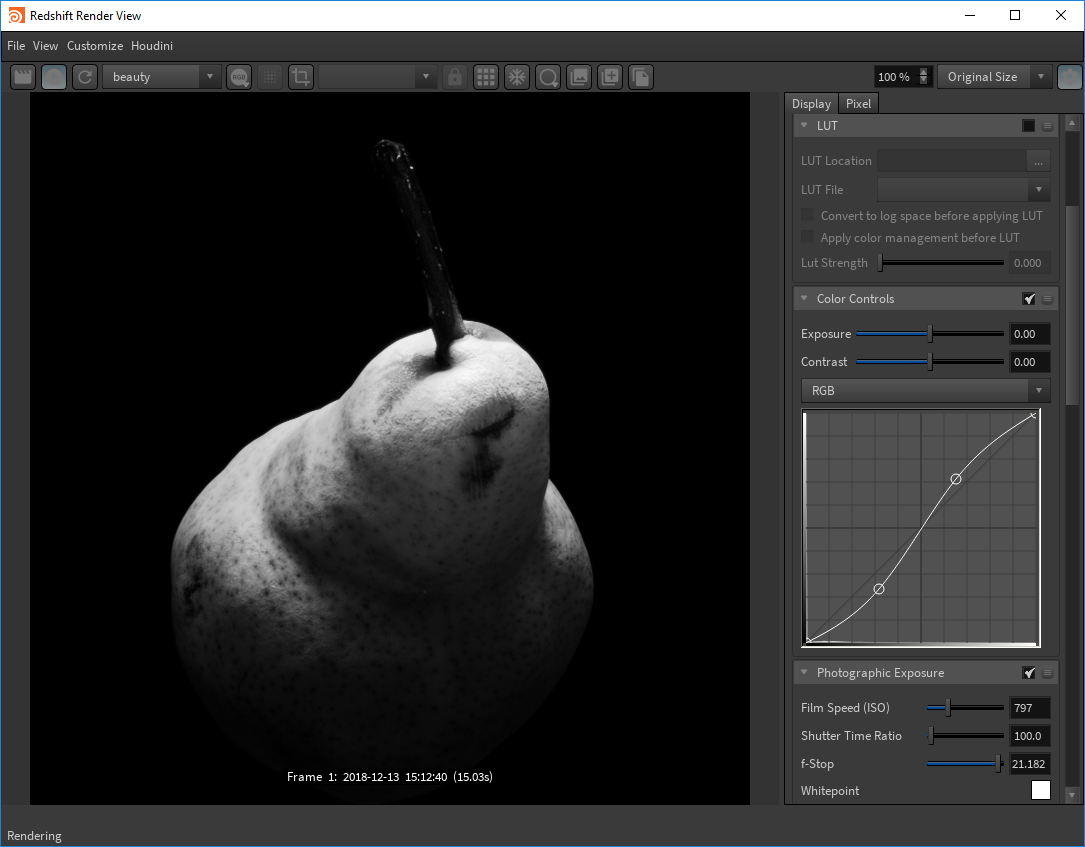Click the Film Speed ISO value field
Viewport: 1085px width, 847px height.
pyautogui.click(x=1029, y=708)
